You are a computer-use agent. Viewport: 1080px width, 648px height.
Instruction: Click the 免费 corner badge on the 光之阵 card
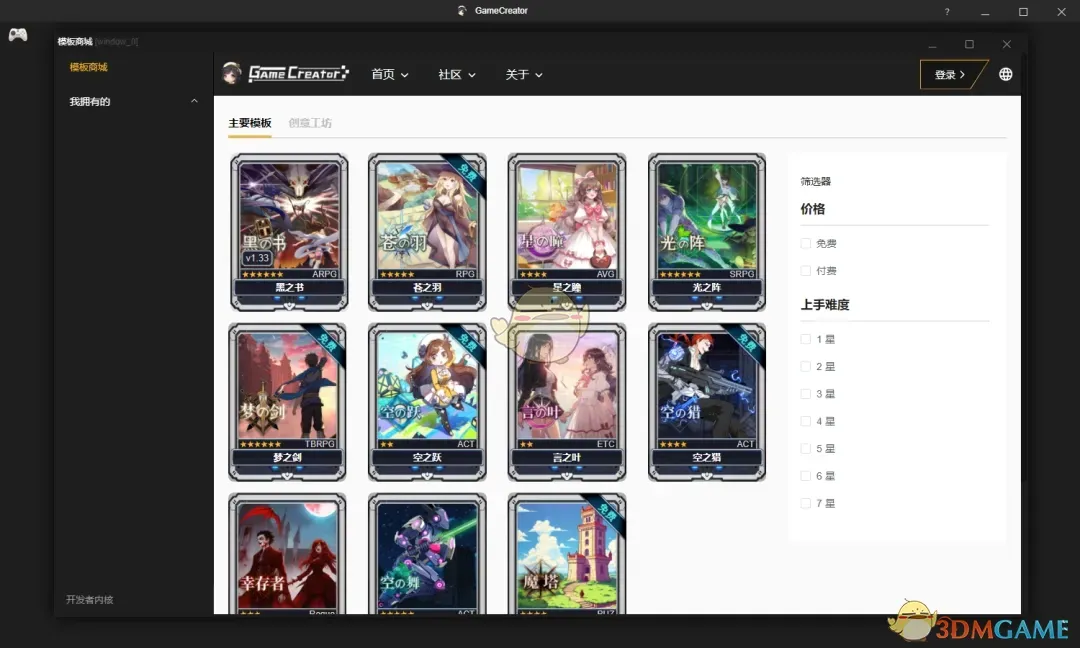[x=748, y=168]
